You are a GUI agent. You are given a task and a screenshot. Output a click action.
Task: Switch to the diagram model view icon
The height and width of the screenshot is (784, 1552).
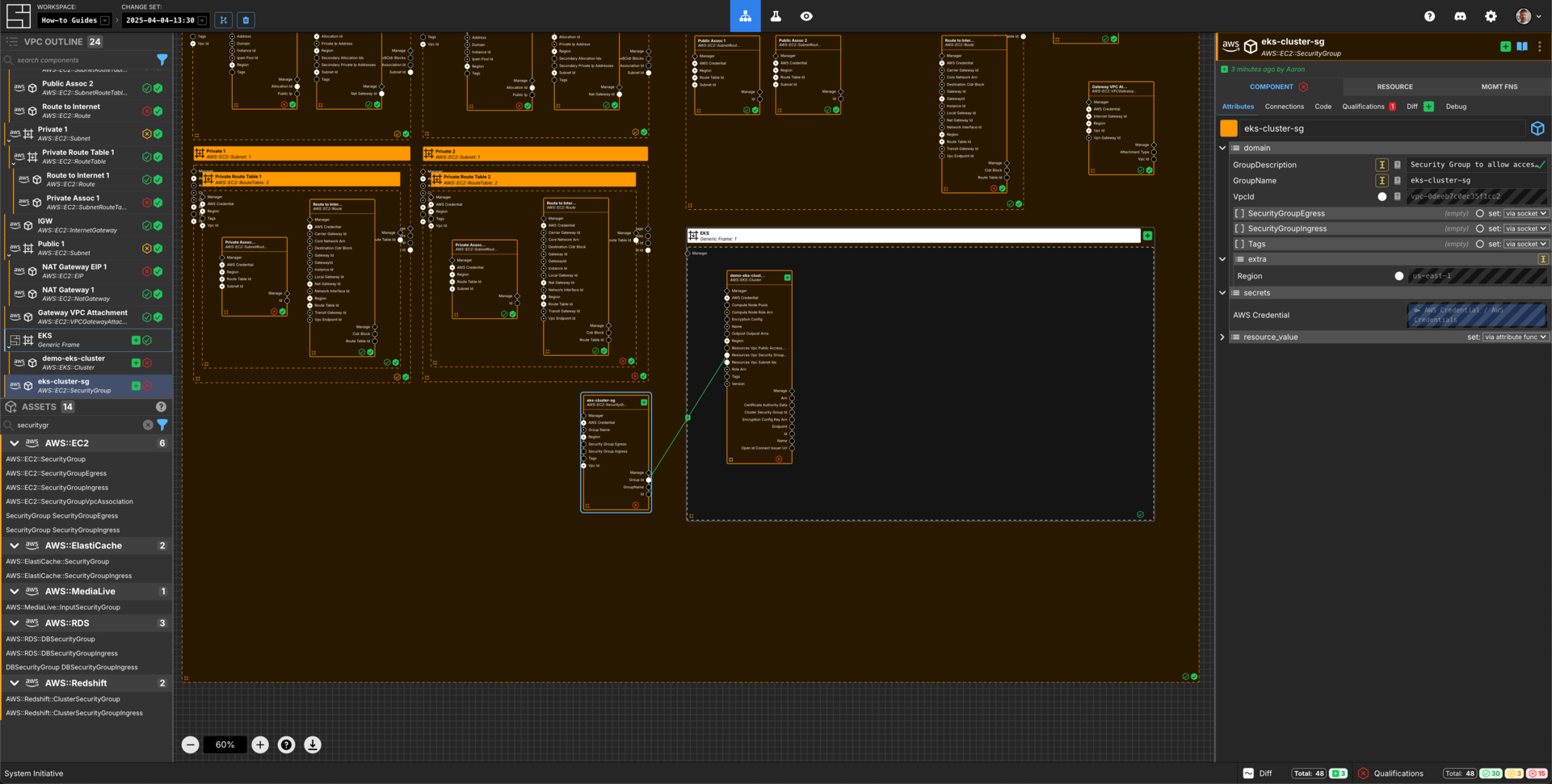pyautogui.click(x=745, y=16)
